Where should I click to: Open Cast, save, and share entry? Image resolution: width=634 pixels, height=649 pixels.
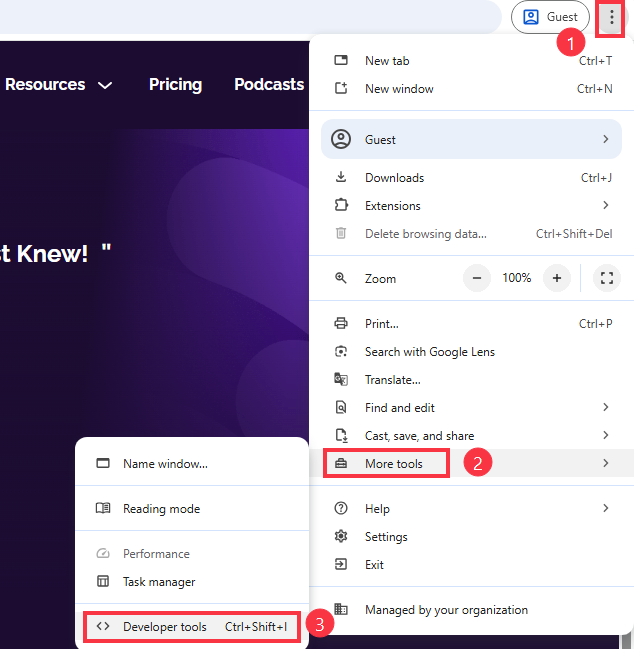pyautogui.click(x=472, y=436)
